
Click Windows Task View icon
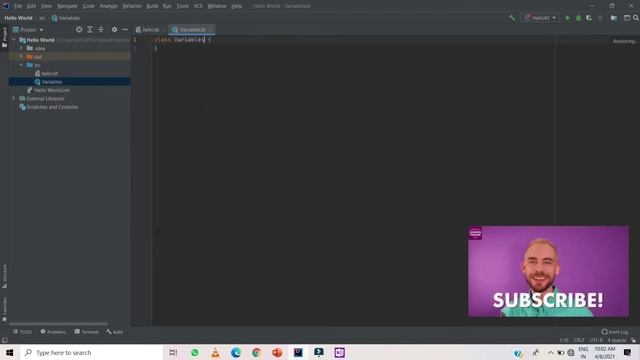click(x=173, y=352)
